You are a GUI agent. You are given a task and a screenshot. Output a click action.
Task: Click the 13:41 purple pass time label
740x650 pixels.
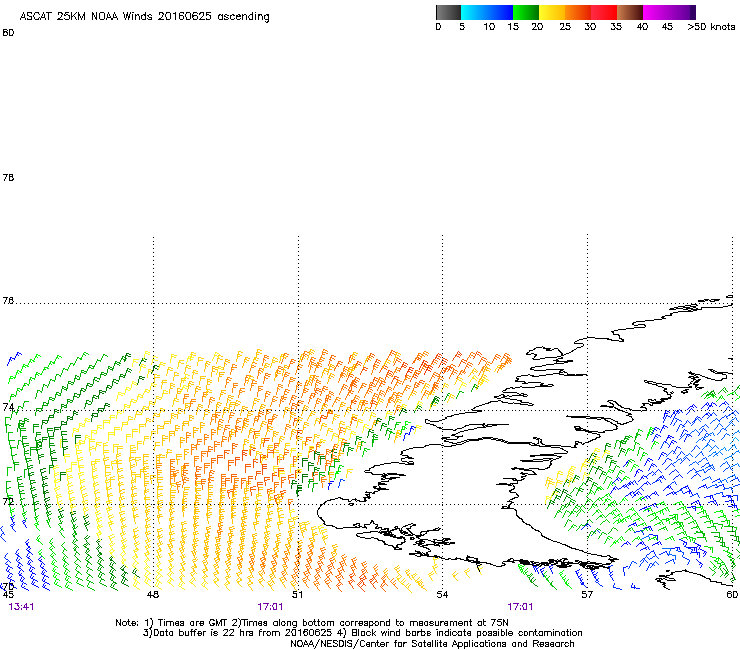point(21,607)
